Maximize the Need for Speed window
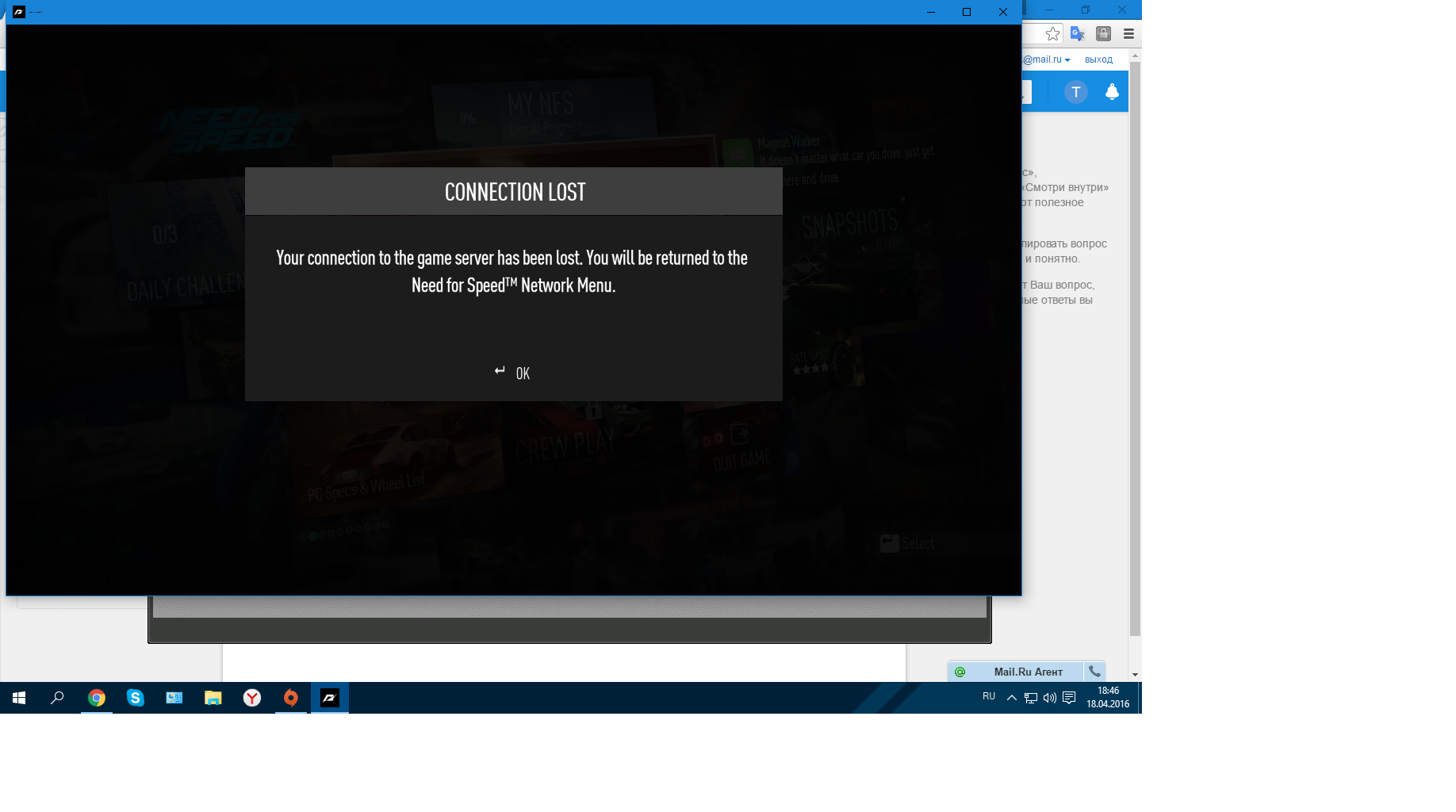The image size is (1456, 812). click(966, 12)
